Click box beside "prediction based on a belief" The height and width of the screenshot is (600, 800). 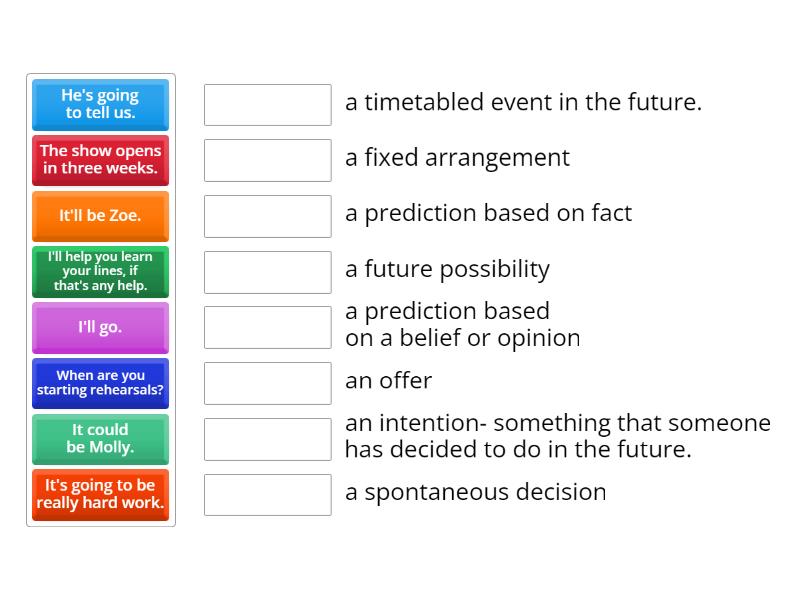click(x=267, y=327)
